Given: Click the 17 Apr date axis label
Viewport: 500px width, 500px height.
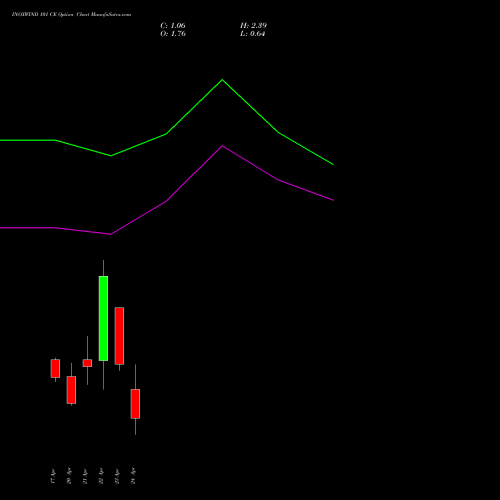Looking at the screenshot, I should [53, 476].
